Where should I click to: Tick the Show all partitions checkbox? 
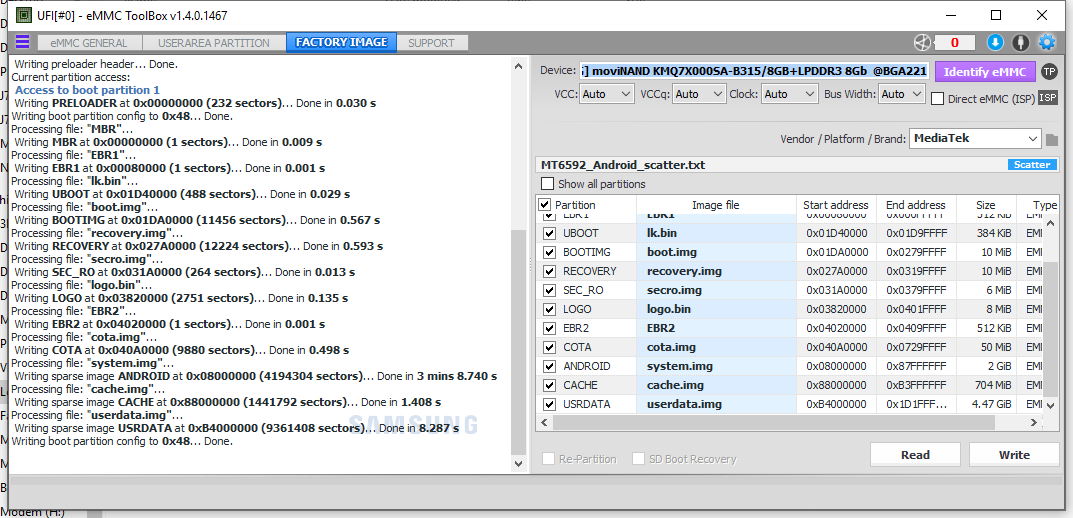tap(547, 184)
